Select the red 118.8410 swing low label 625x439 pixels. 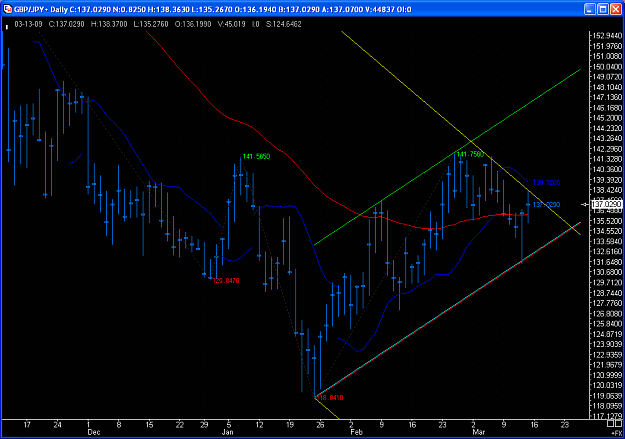coord(330,398)
